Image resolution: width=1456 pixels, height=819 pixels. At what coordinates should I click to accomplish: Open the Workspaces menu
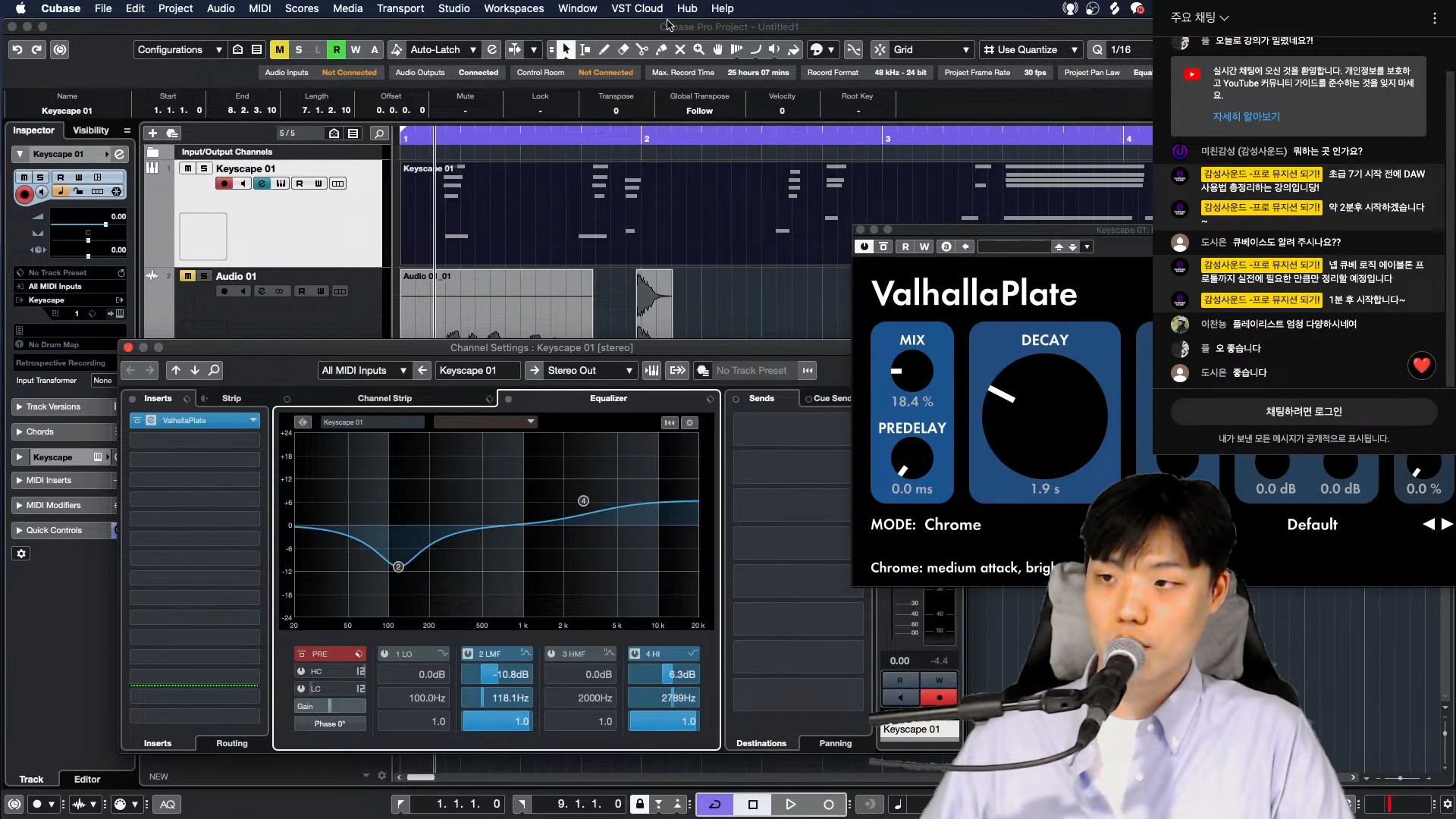coord(513,8)
